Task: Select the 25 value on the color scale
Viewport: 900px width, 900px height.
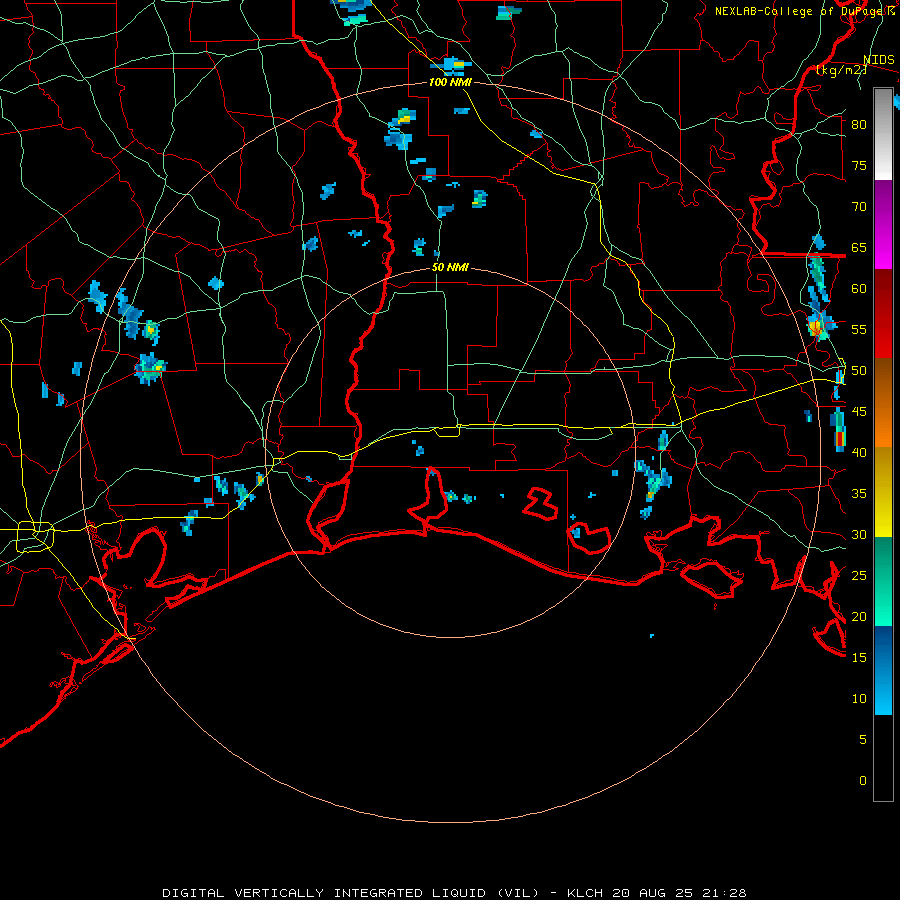Action: [x=859, y=576]
